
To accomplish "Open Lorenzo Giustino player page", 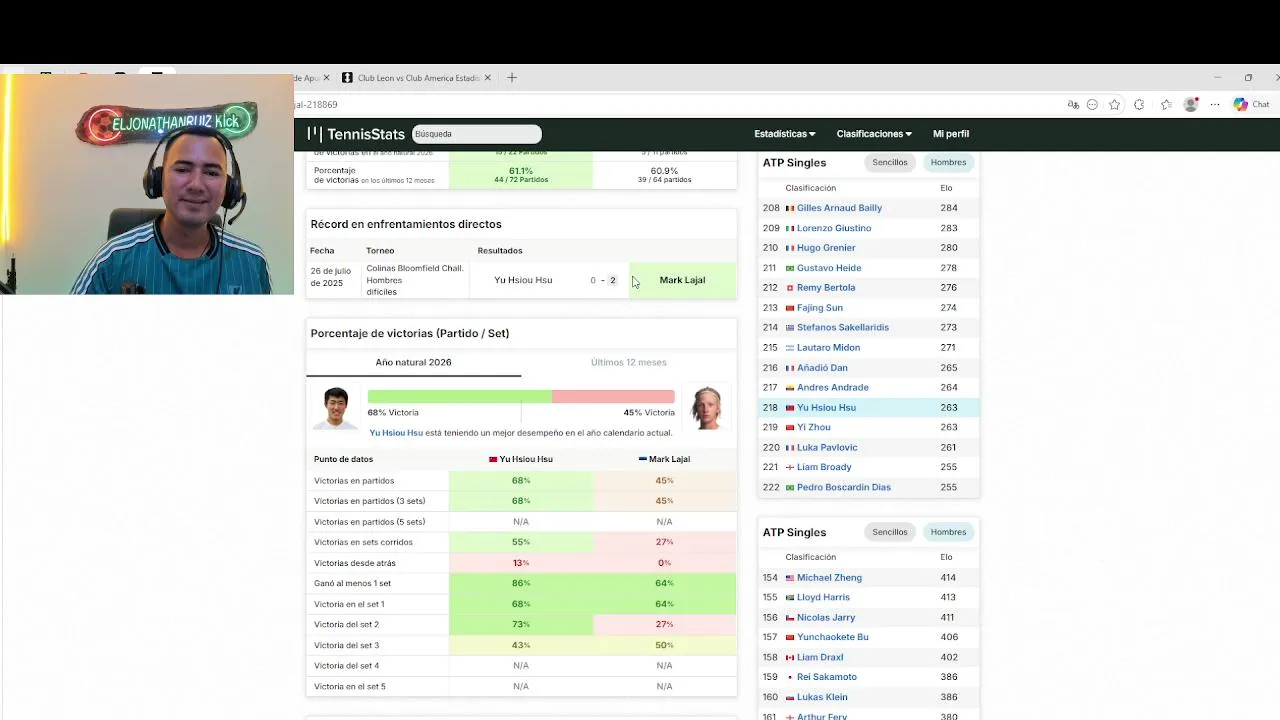I will pos(834,228).
